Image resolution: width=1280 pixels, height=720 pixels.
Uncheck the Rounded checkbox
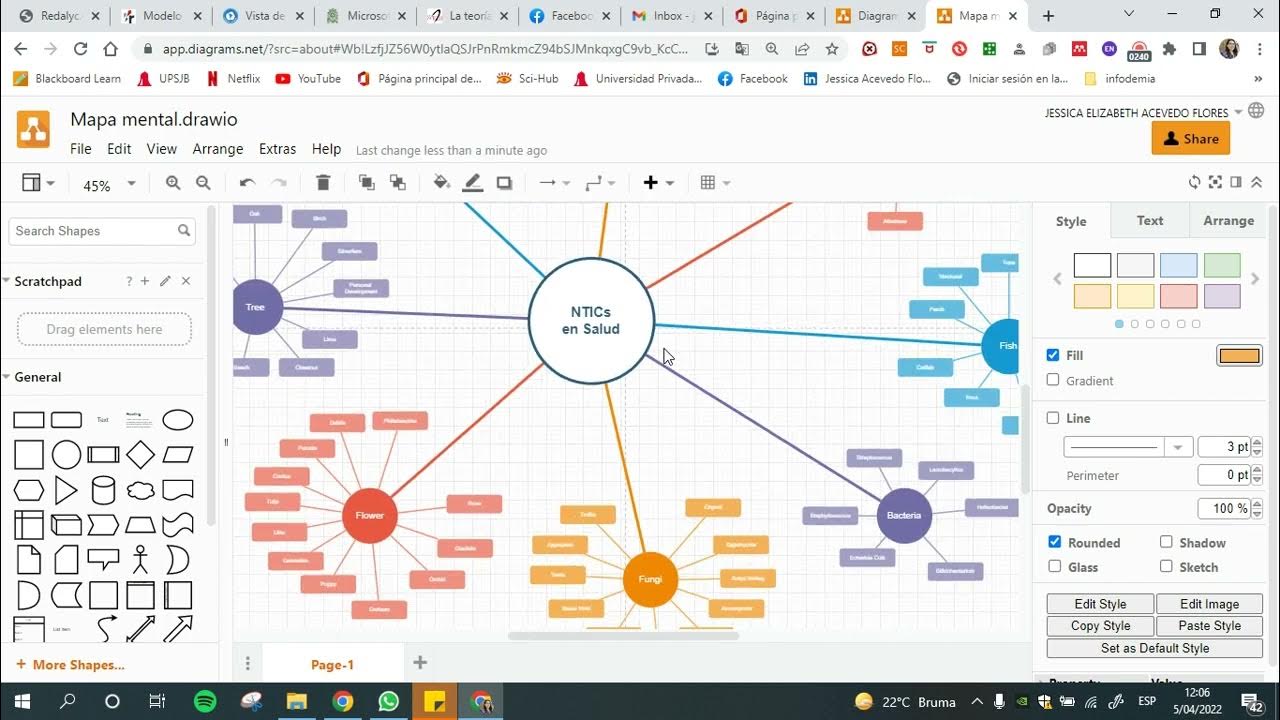click(x=1055, y=542)
